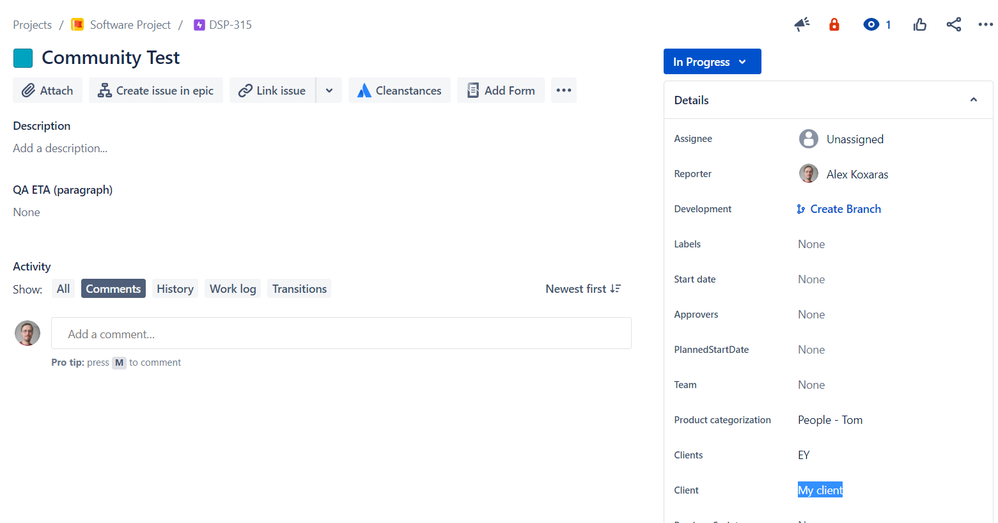This screenshot has height=523, width=998.
Task: Click the Link issue button
Action: point(272,90)
